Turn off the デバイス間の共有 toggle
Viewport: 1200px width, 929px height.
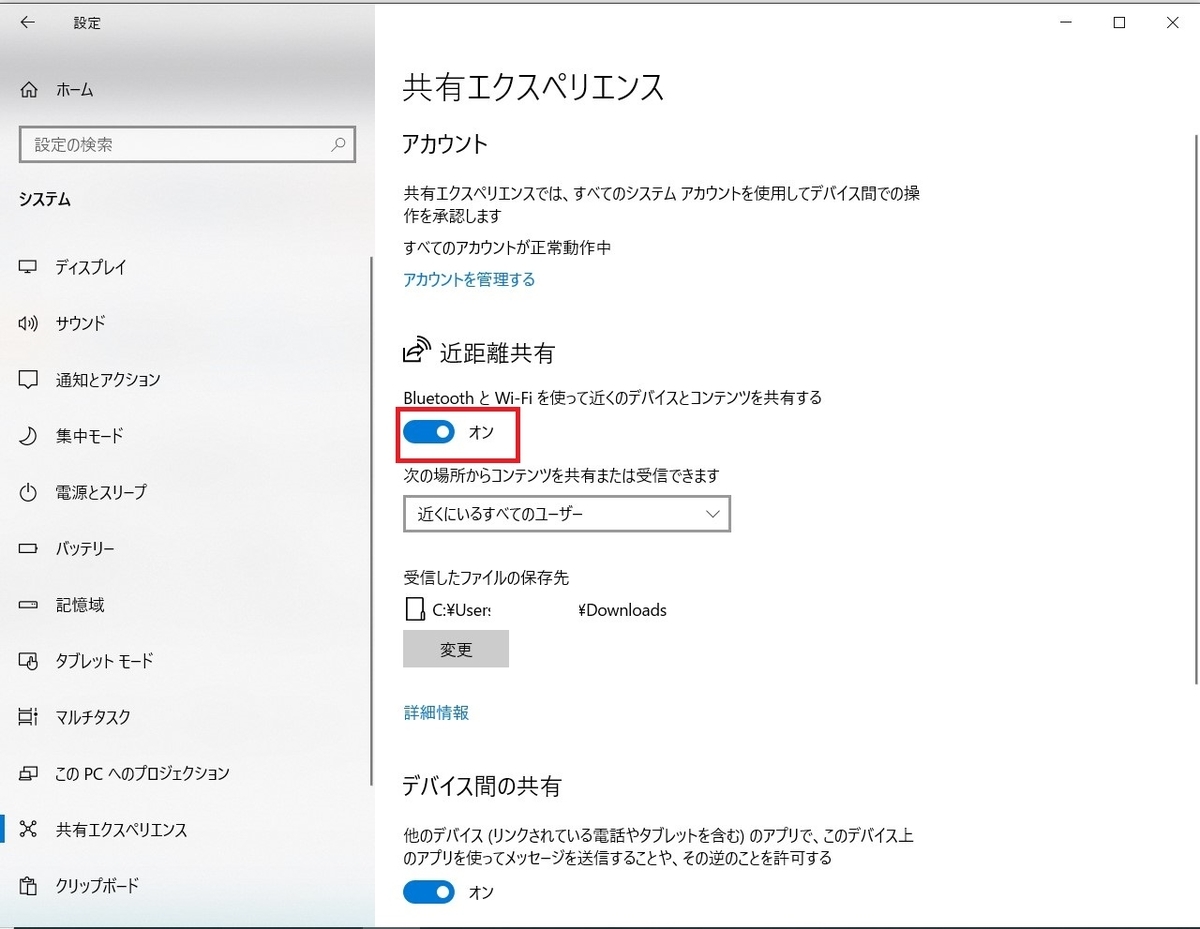point(429,891)
